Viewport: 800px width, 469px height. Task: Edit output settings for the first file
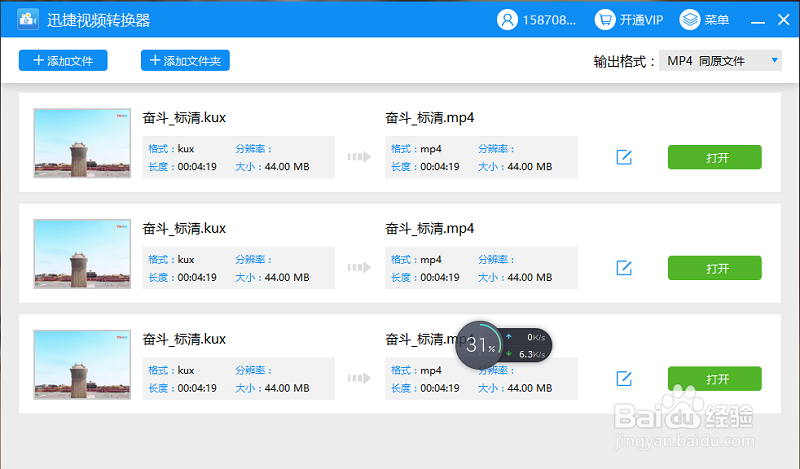point(624,157)
